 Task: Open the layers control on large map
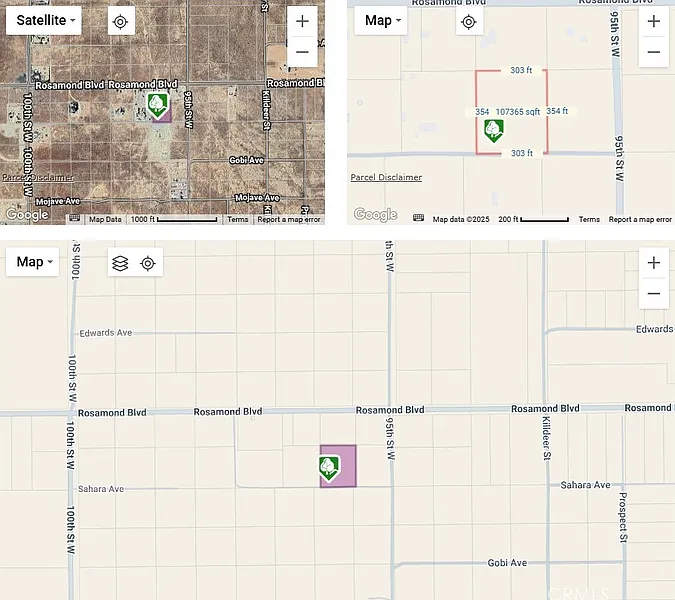click(x=120, y=263)
